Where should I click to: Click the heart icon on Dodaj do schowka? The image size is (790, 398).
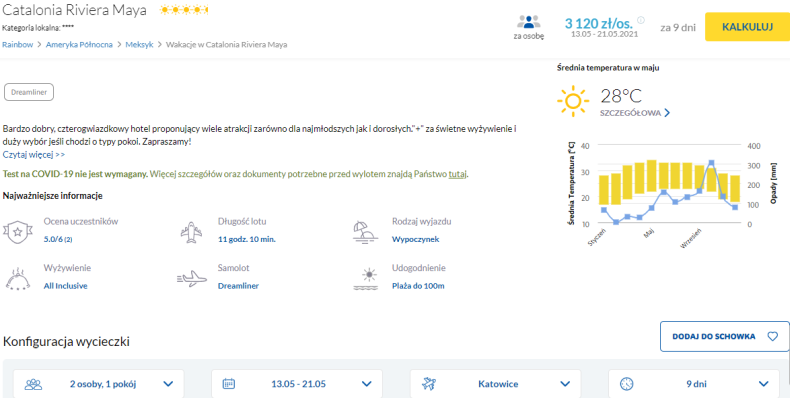[x=772, y=337]
